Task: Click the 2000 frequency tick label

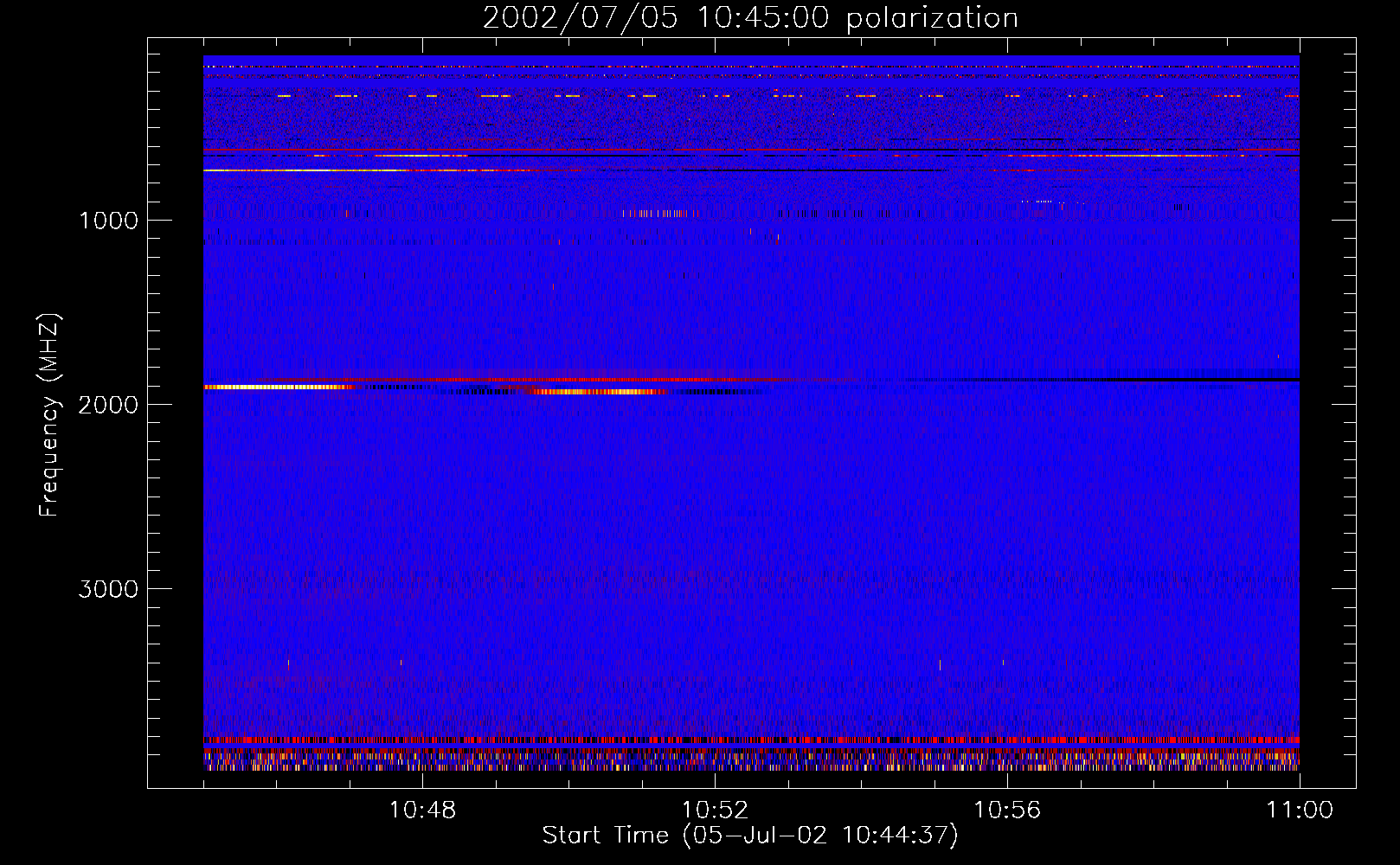Action: coord(108,405)
